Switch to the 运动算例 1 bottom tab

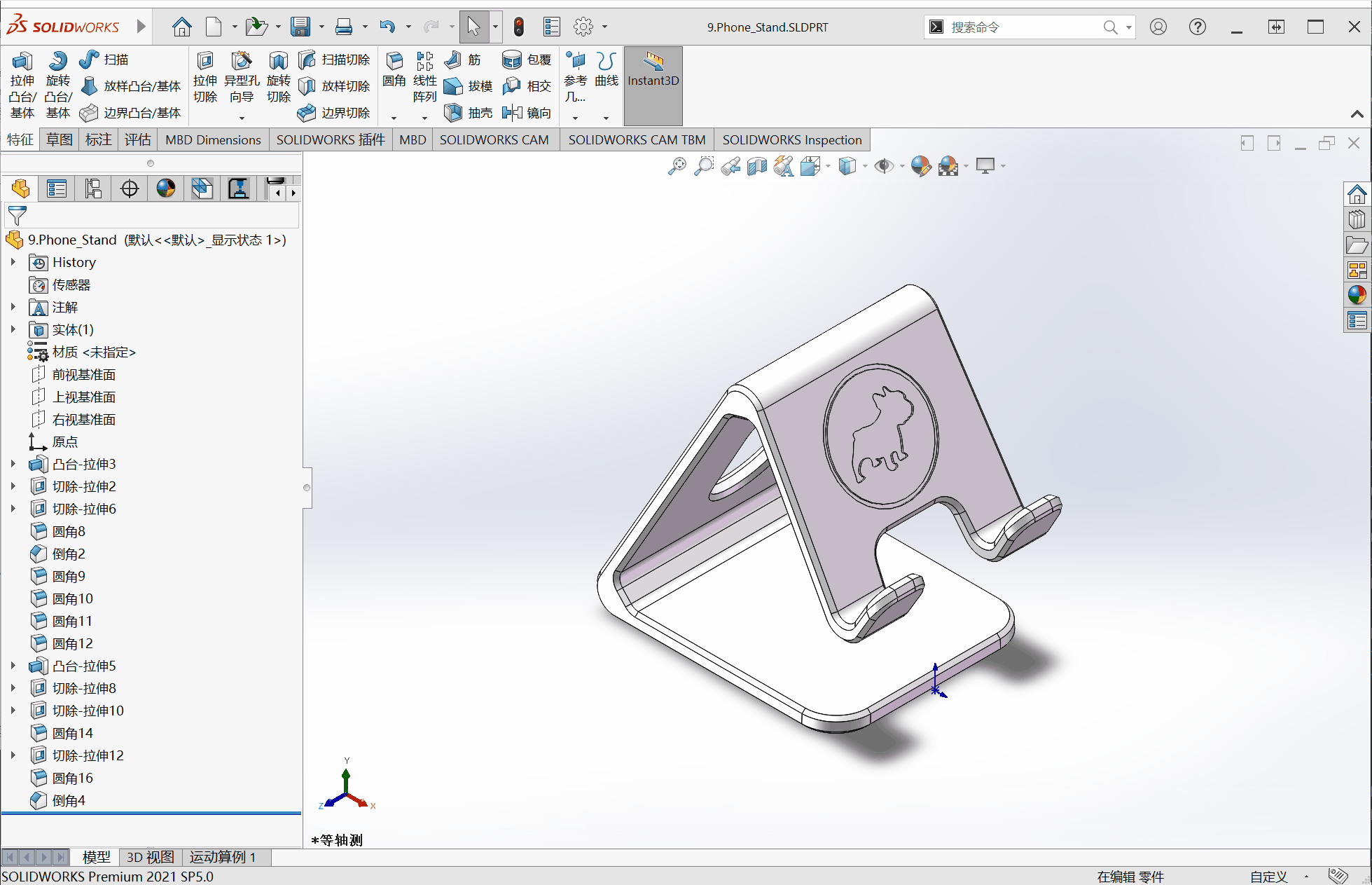pyautogui.click(x=223, y=857)
